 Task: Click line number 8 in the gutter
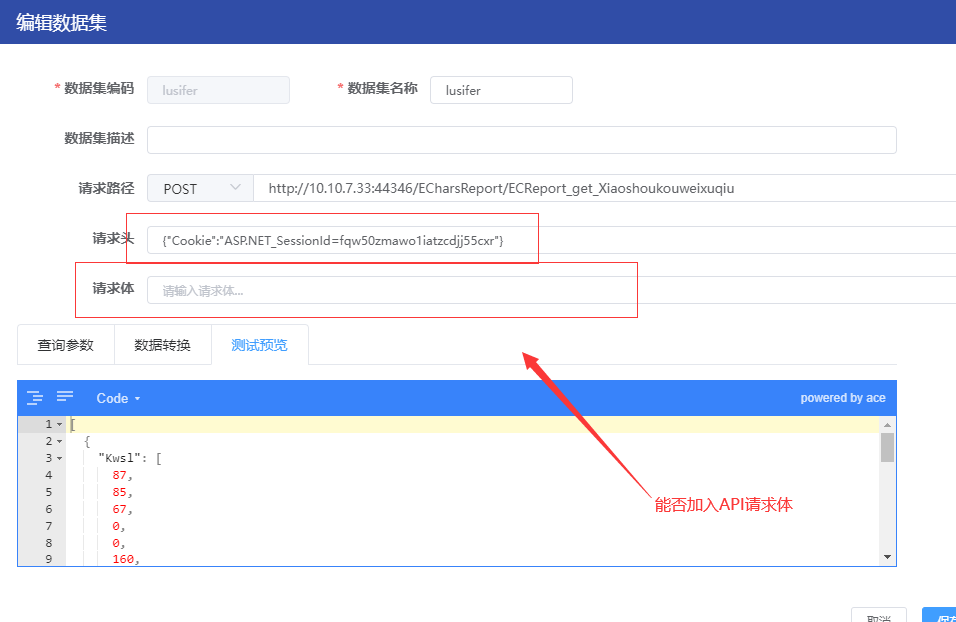coord(49,543)
